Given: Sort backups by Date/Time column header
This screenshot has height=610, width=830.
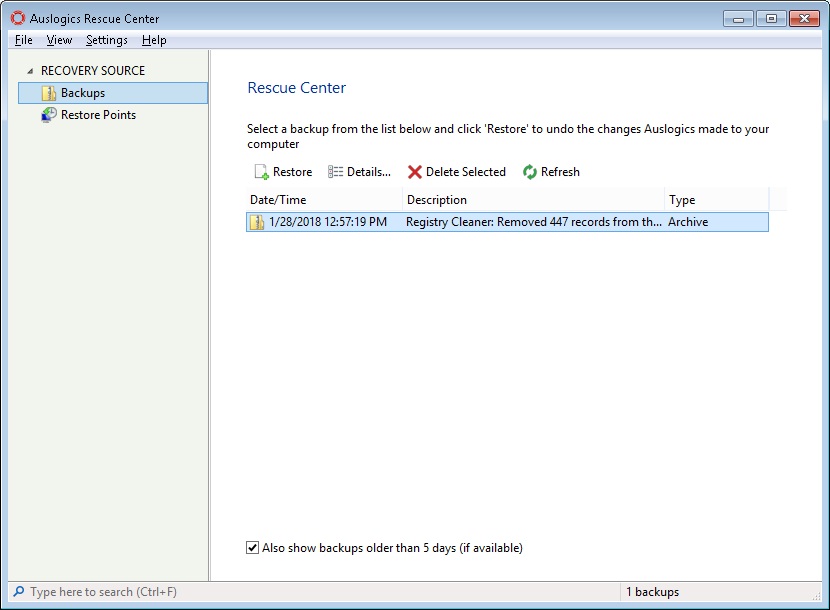Looking at the screenshot, I should pos(324,200).
